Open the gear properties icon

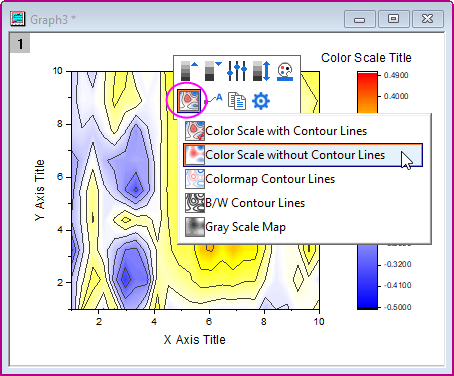[x=261, y=101]
